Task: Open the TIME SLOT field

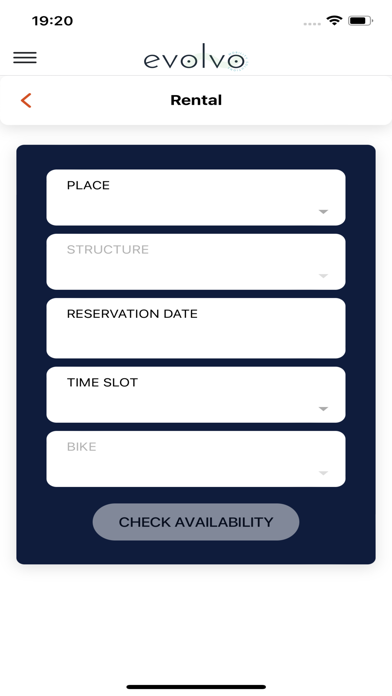Action: tap(196, 395)
